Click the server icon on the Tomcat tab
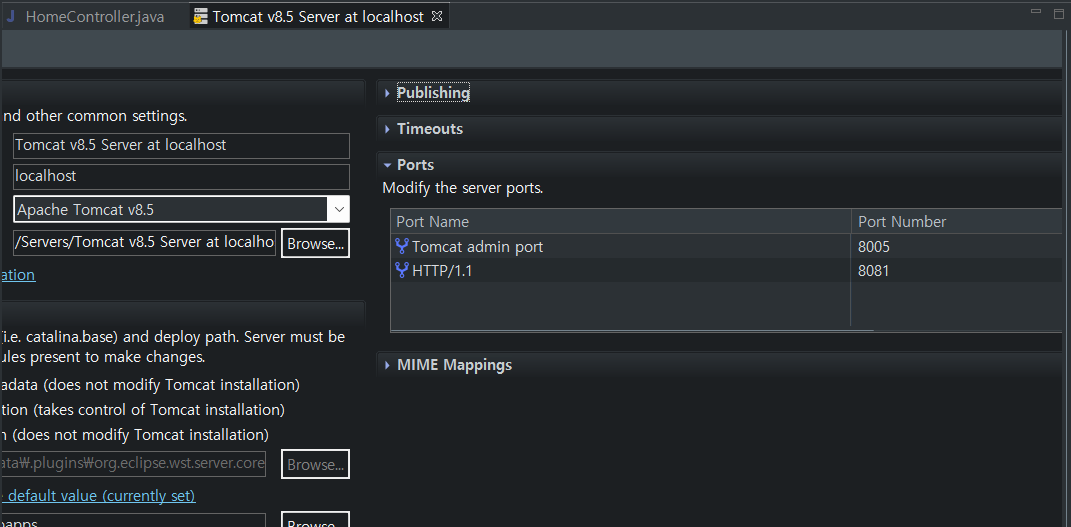This screenshot has height=527, width=1071. click(201, 17)
